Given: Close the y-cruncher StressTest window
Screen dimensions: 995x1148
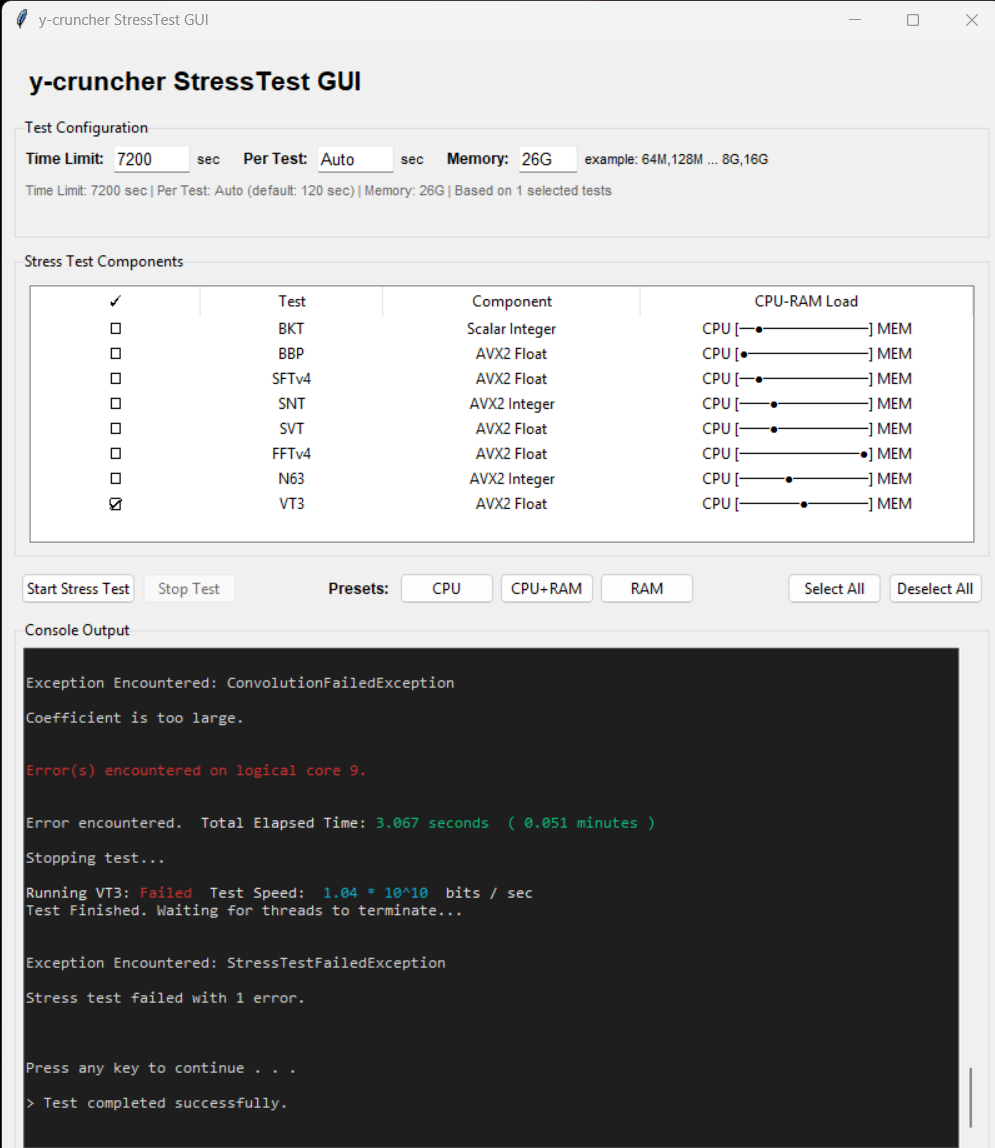Looking at the screenshot, I should [x=972, y=20].
